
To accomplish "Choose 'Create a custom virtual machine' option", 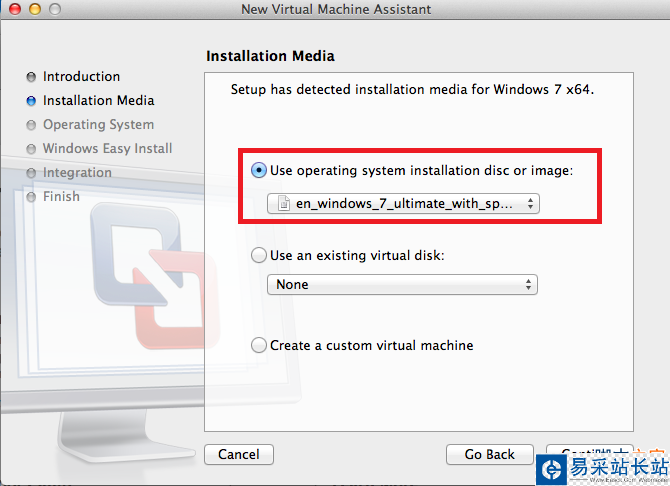I will coord(260,345).
